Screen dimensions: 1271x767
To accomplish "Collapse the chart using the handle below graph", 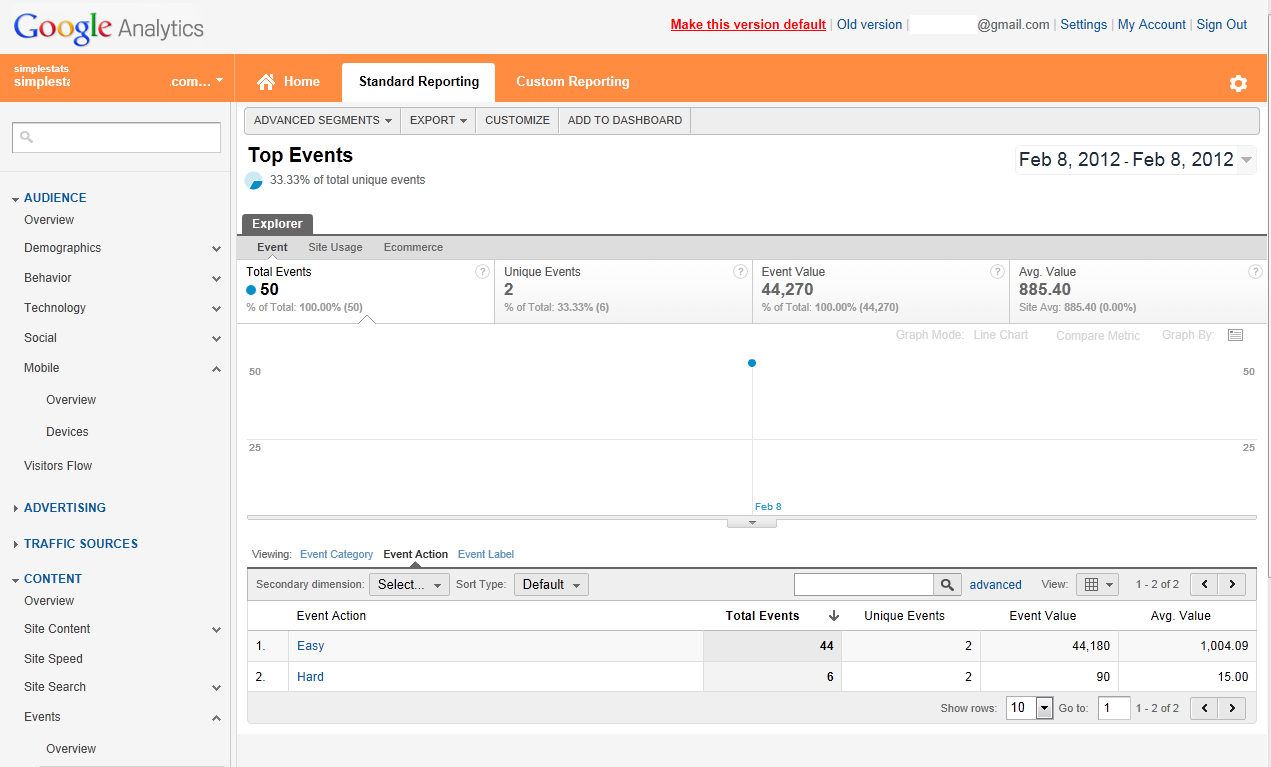I will coord(752,522).
